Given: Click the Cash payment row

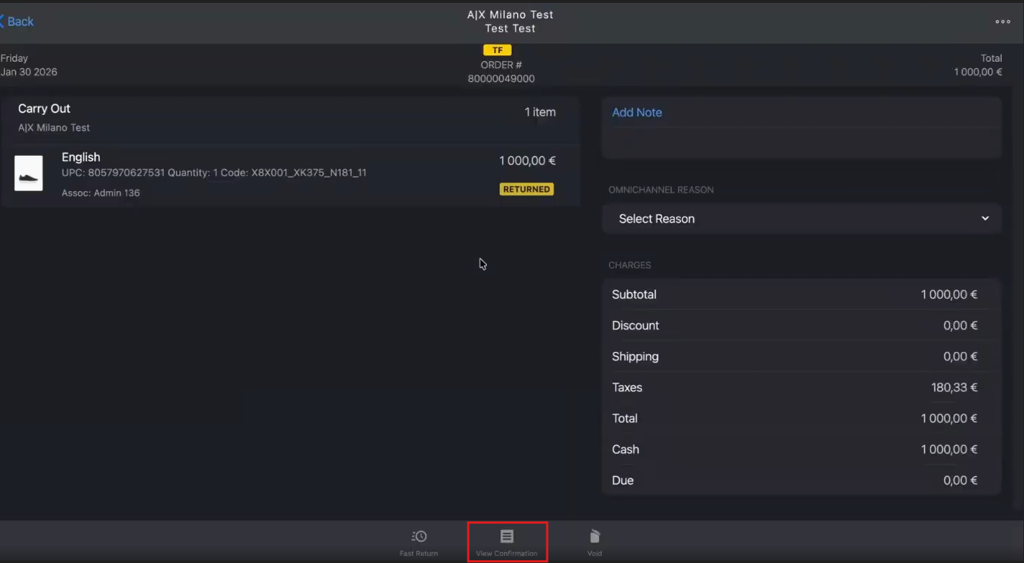Looking at the screenshot, I should pos(801,449).
